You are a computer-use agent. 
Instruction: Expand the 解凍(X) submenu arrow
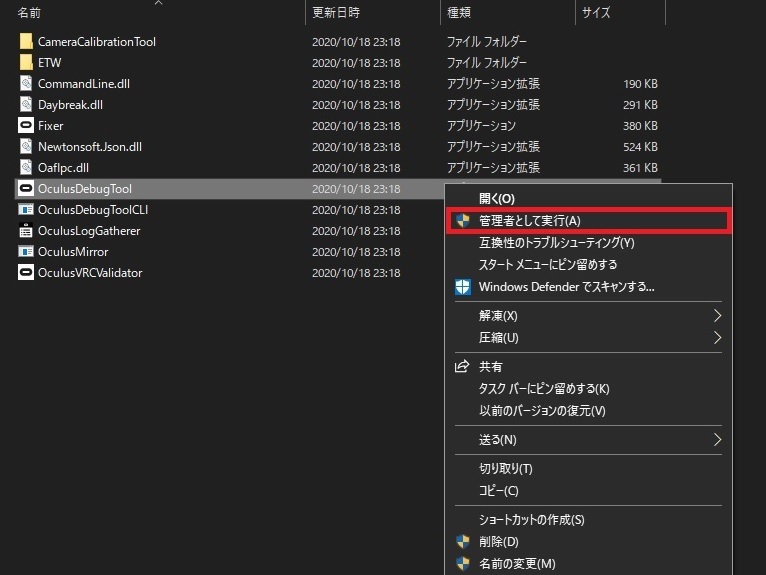(x=717, y=316)
